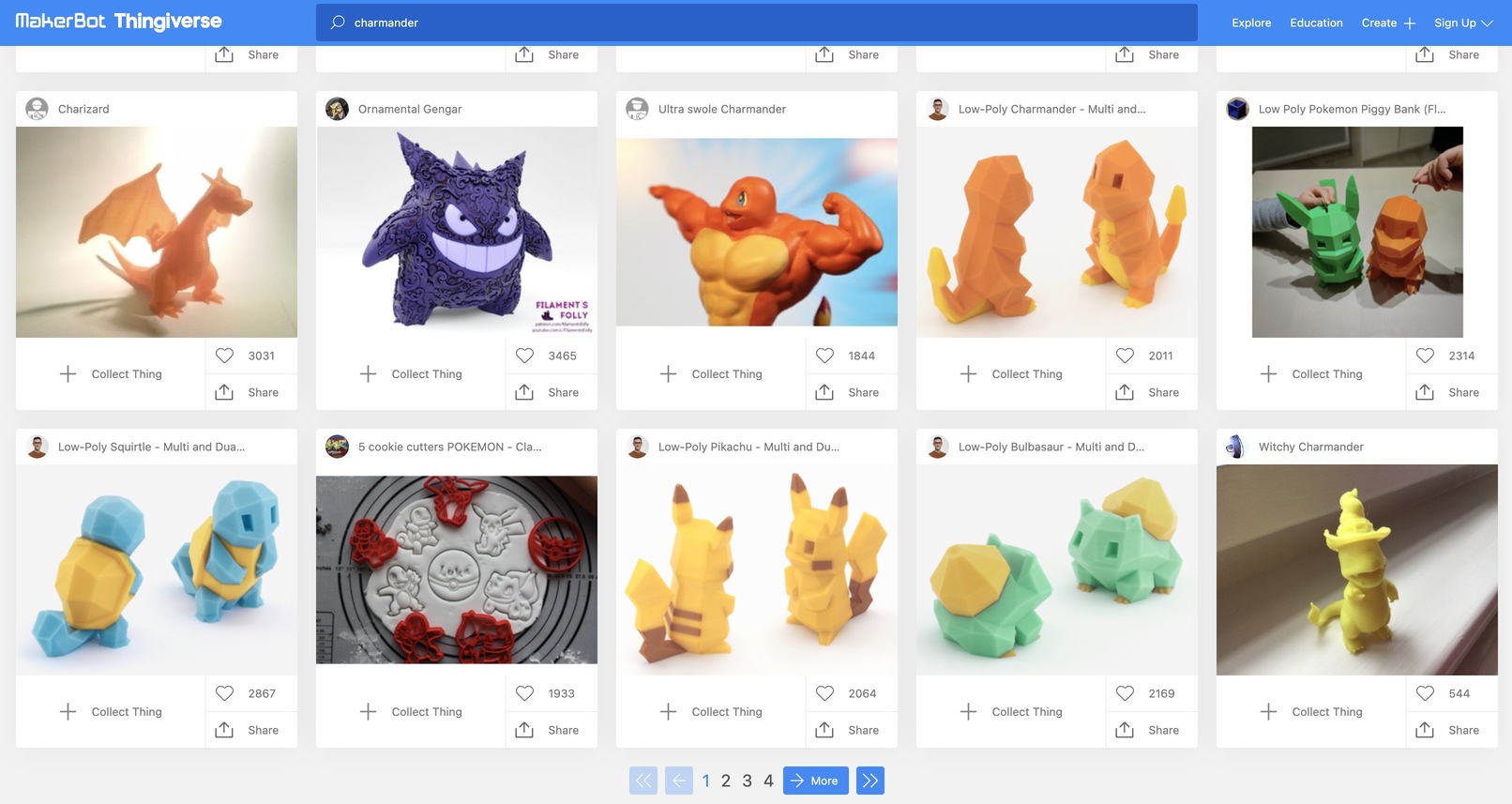
Task: Collect the Low-Poly Bulbasaur thing
Action: point(1011,711)
